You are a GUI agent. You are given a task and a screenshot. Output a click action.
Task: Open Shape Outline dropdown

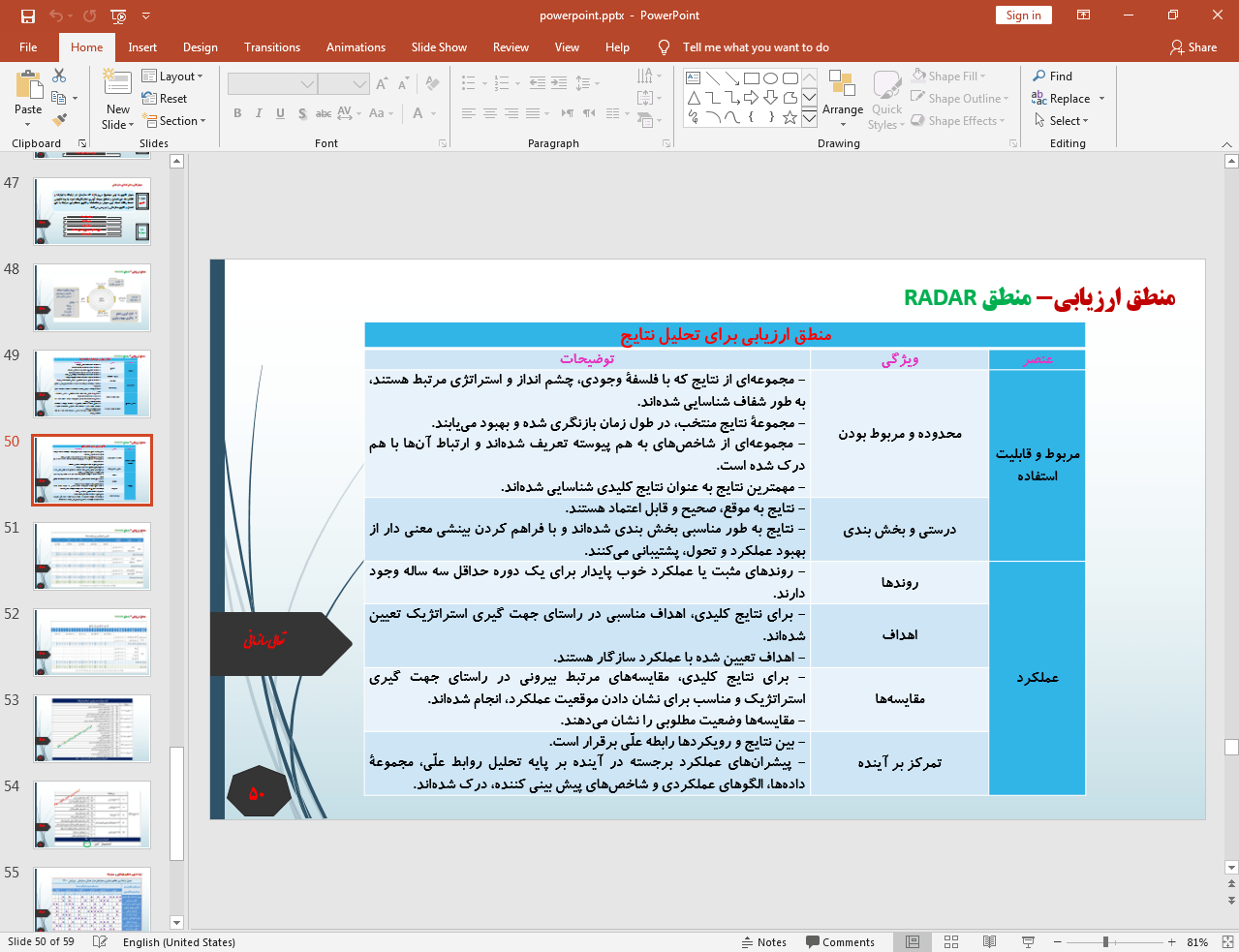[959, 98]
